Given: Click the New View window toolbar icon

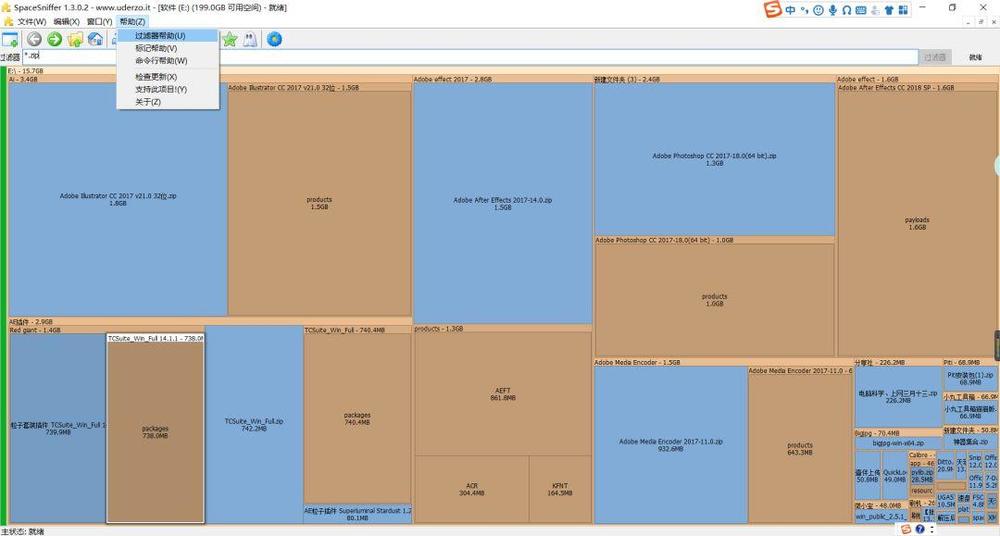Looking at the screenshot, I should point(10,40).
